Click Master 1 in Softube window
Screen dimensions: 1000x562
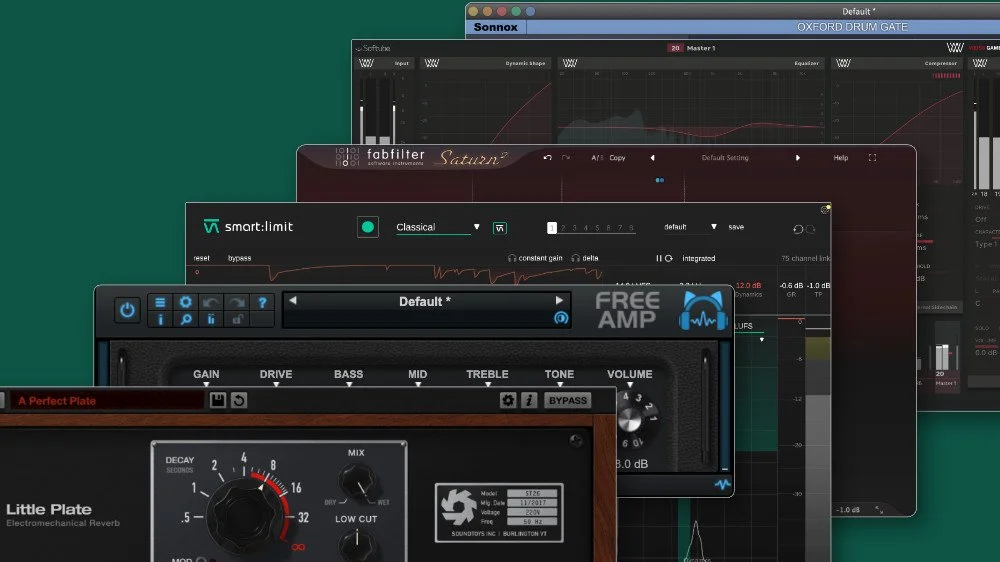(701, 48)
